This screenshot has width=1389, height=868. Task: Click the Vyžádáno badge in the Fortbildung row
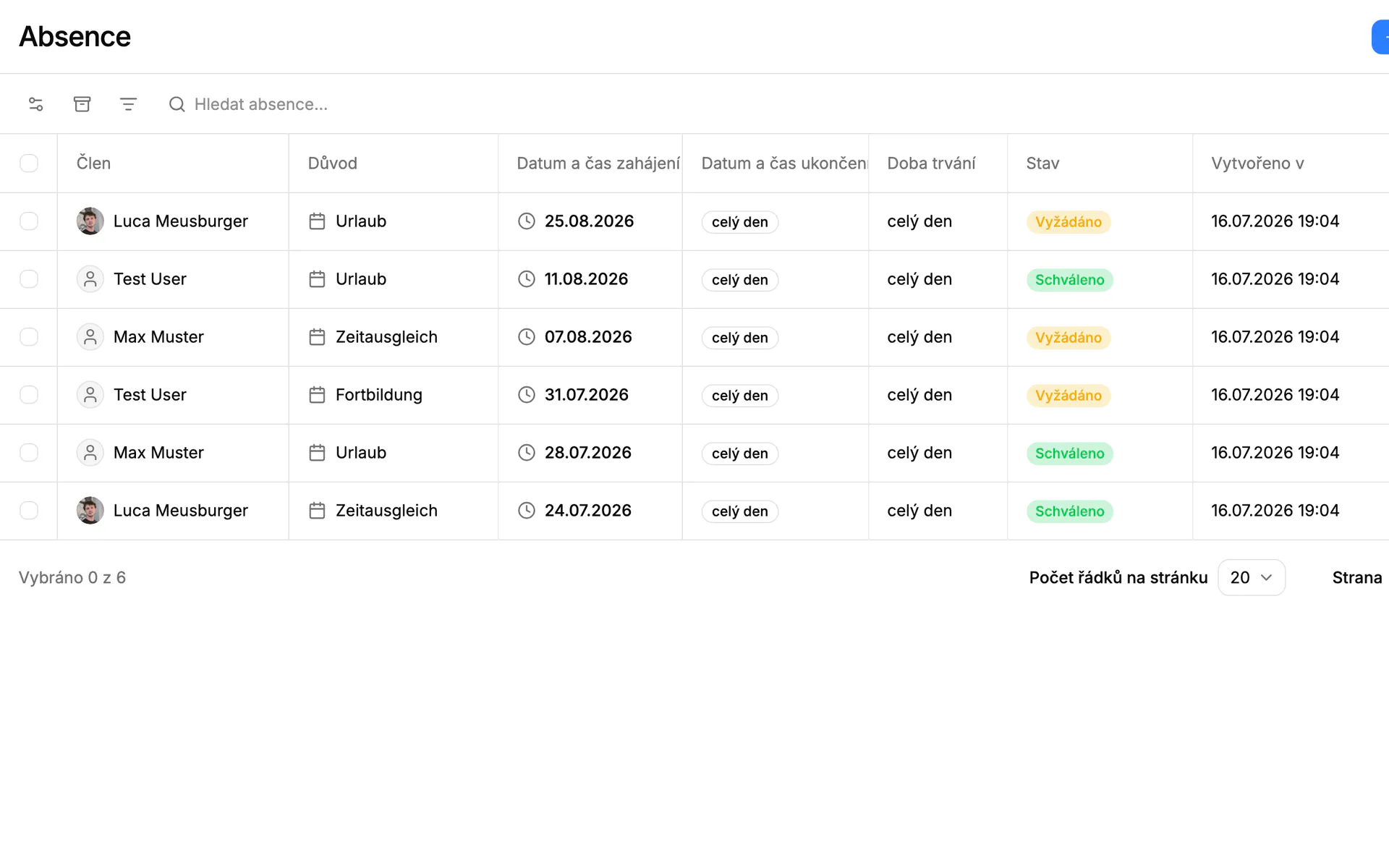click(x=1069, y=396)
